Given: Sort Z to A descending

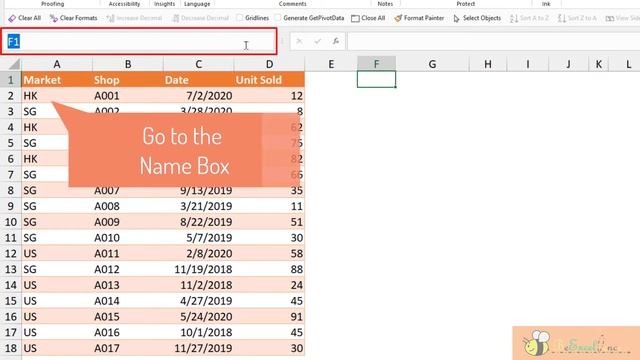Looking at the screenshot, I should (x=577, y=18).
